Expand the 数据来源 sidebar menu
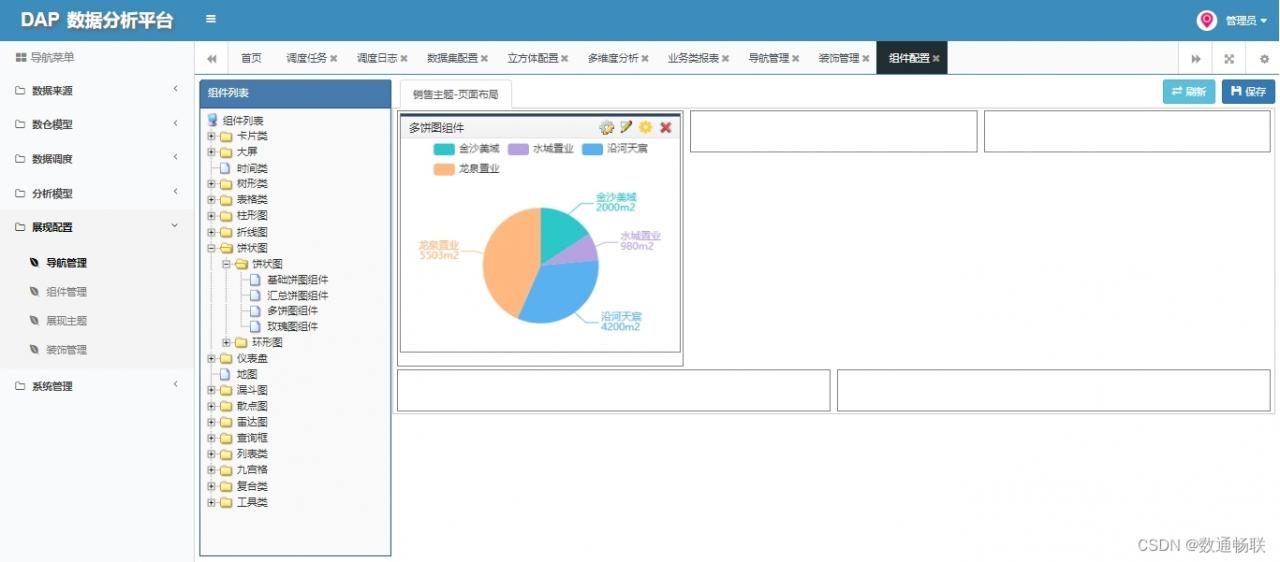This screenshot has height=562, width=1280. [x=97, y=91]
